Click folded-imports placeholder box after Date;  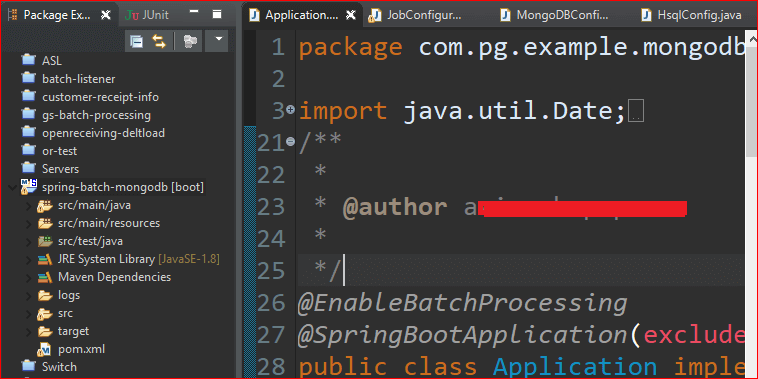pos(636,112)
